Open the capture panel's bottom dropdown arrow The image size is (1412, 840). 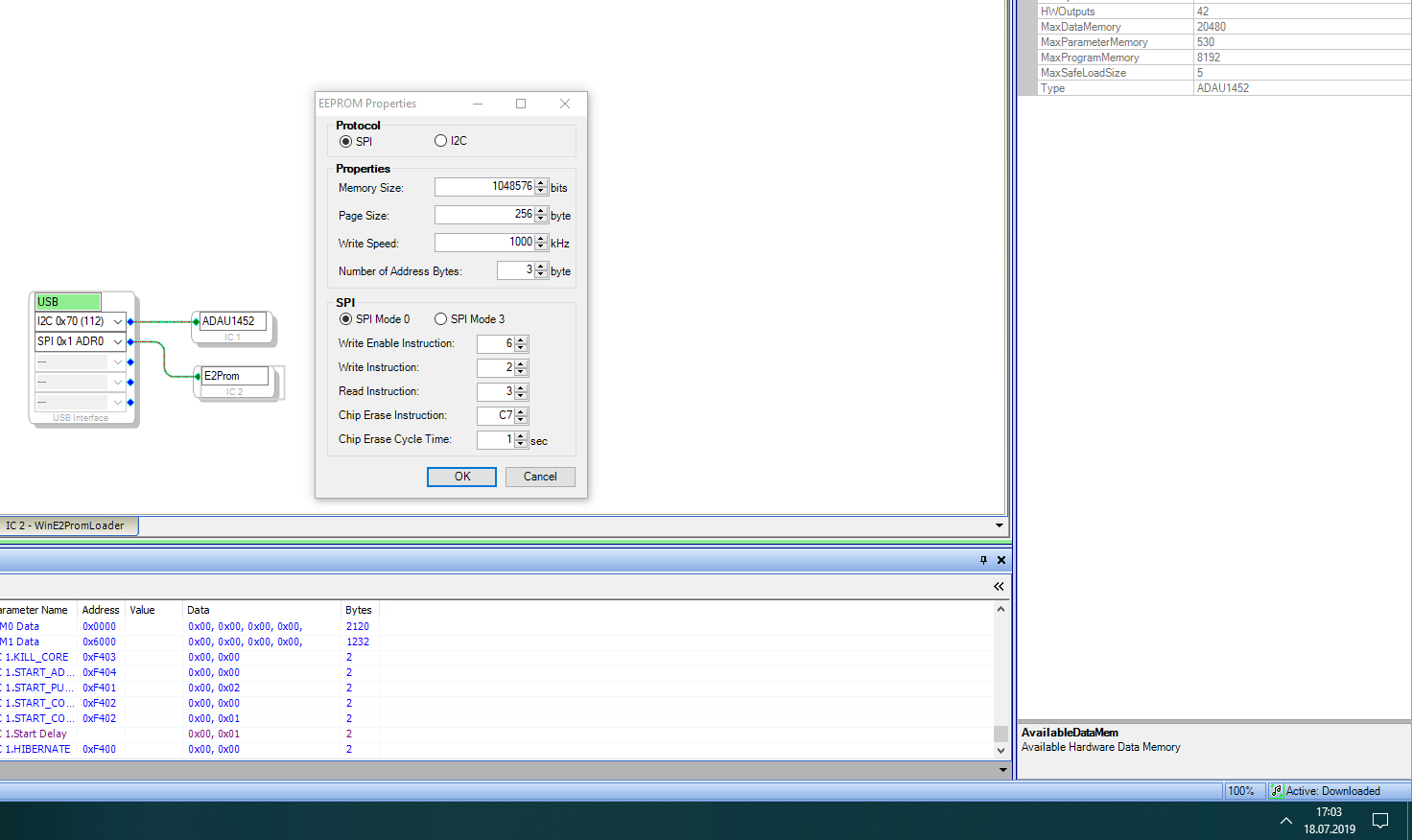coord(1002,769)
